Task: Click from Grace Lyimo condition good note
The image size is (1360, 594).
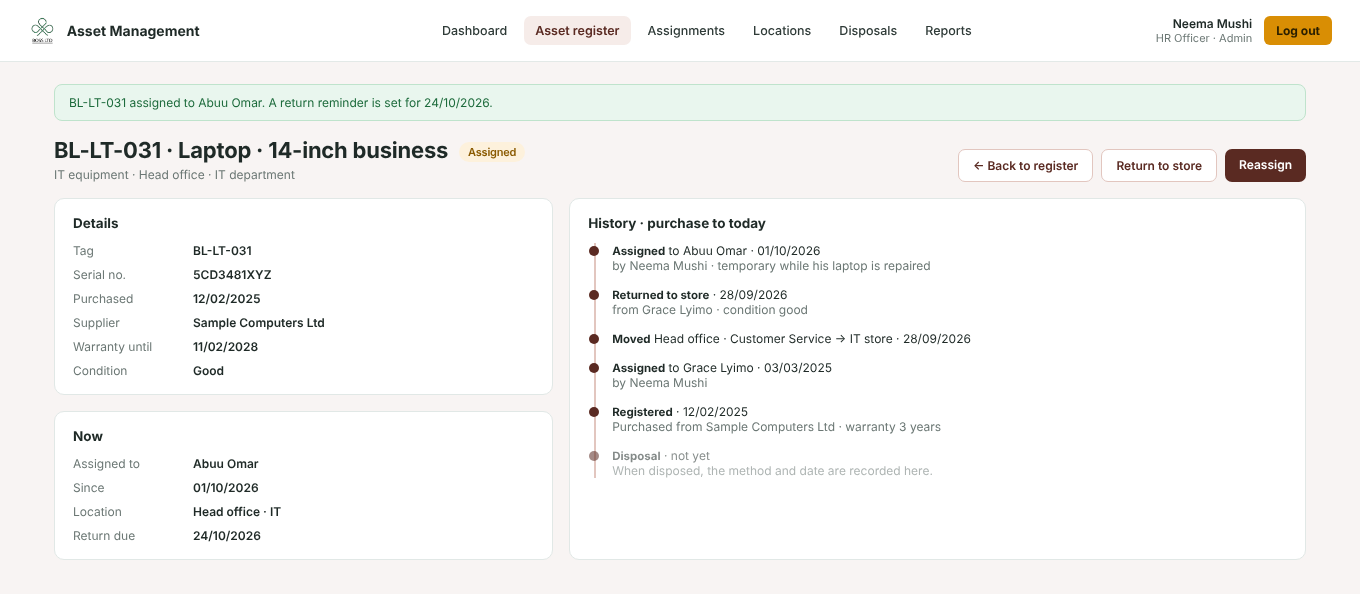Action: 710,310
